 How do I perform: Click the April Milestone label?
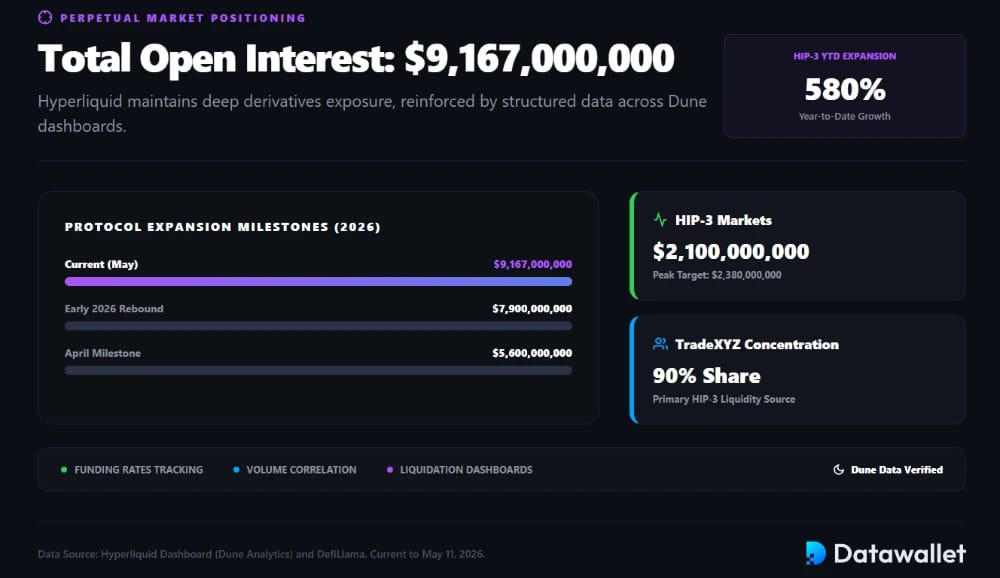(103, 353)
